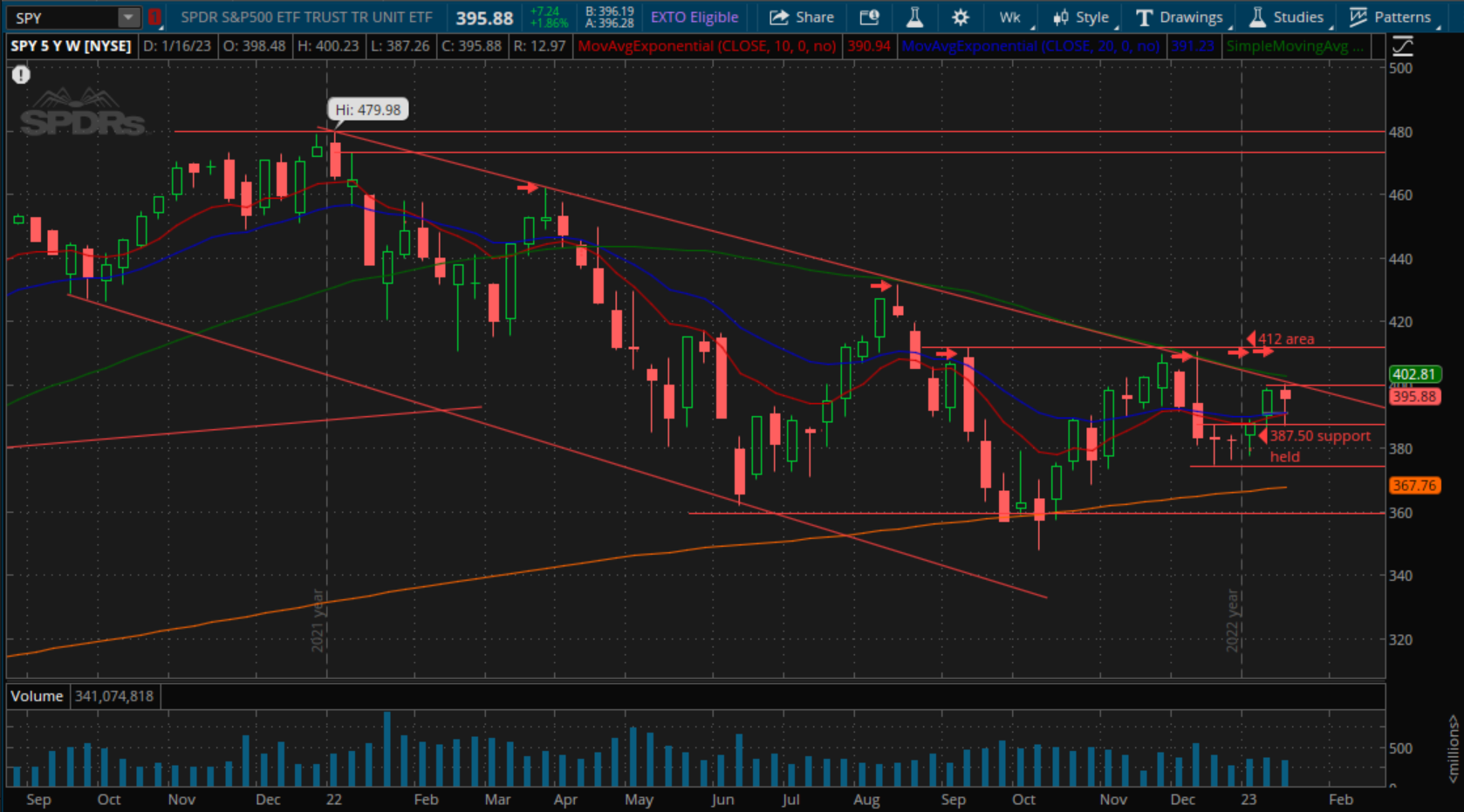Click the last price 395.88 in the header

tap(484, 17)
